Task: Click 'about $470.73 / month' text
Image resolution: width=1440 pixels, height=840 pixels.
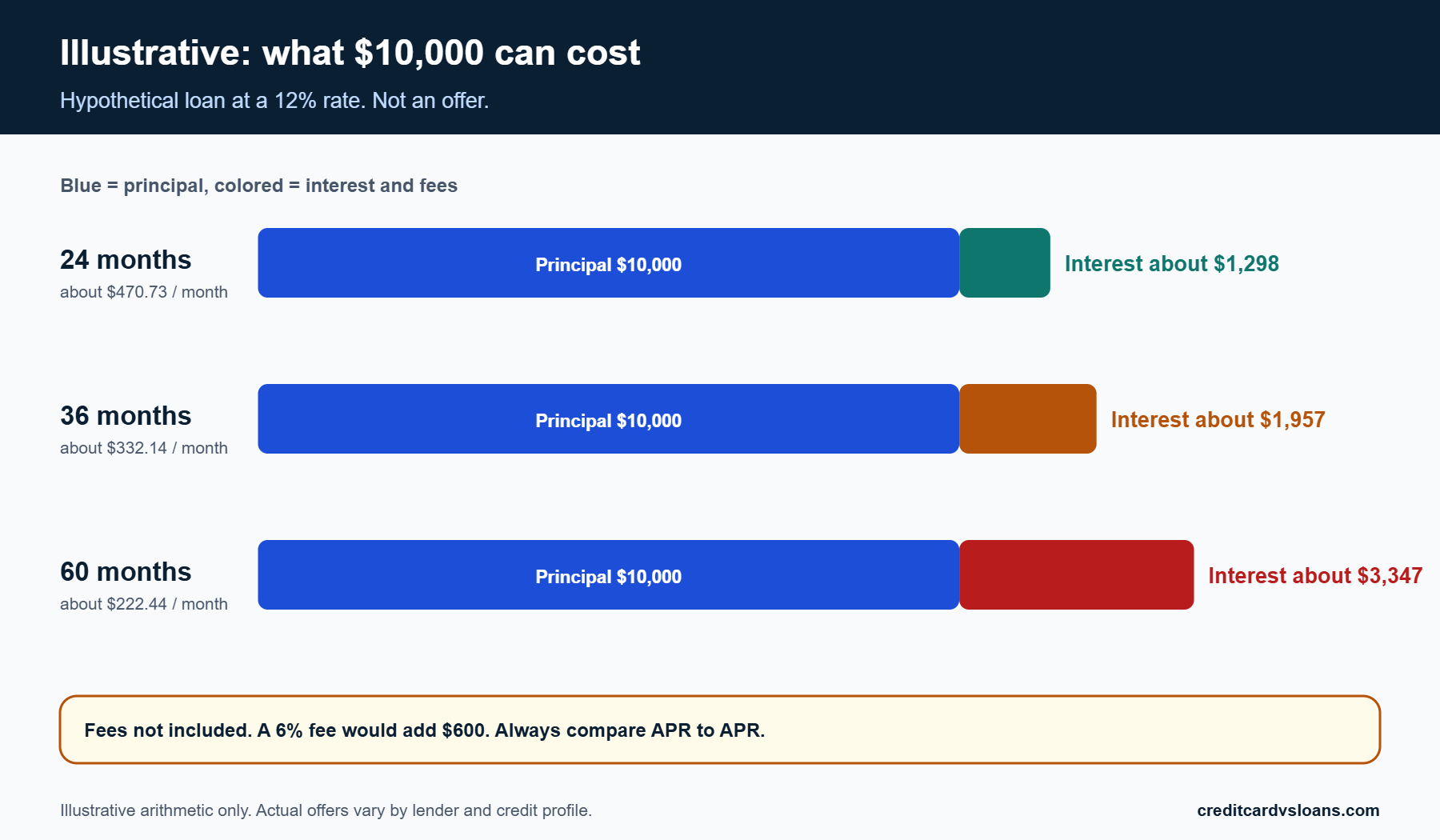Action: point(144,292)
